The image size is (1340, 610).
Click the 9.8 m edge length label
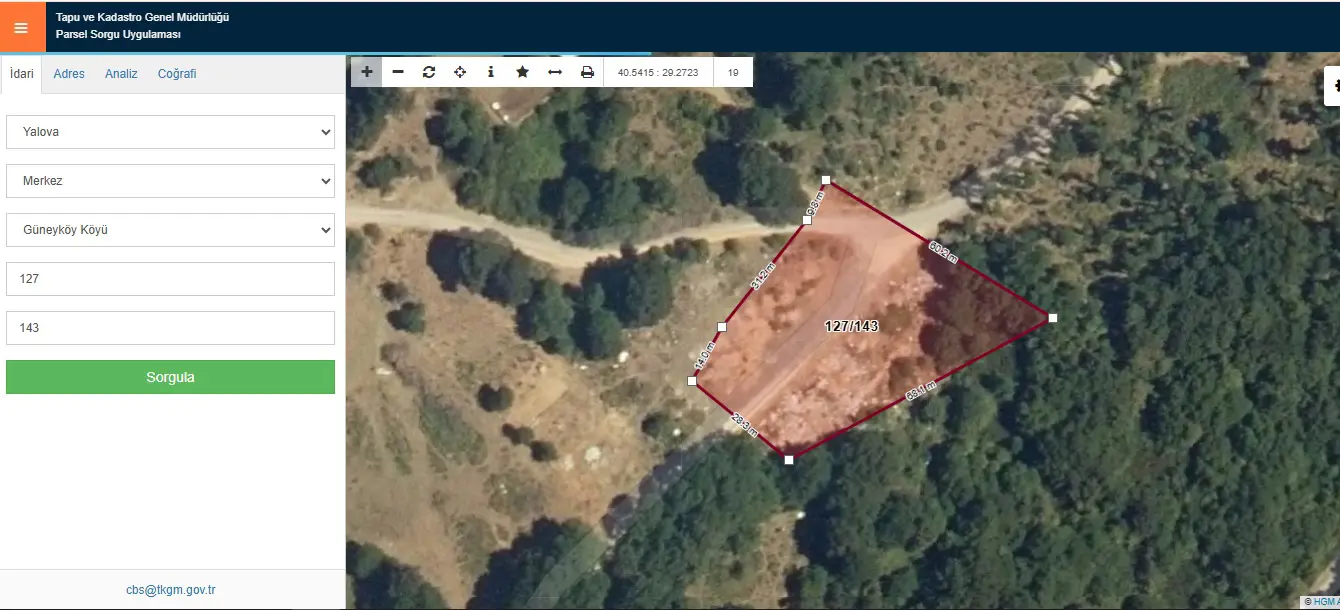pos(814,205)
